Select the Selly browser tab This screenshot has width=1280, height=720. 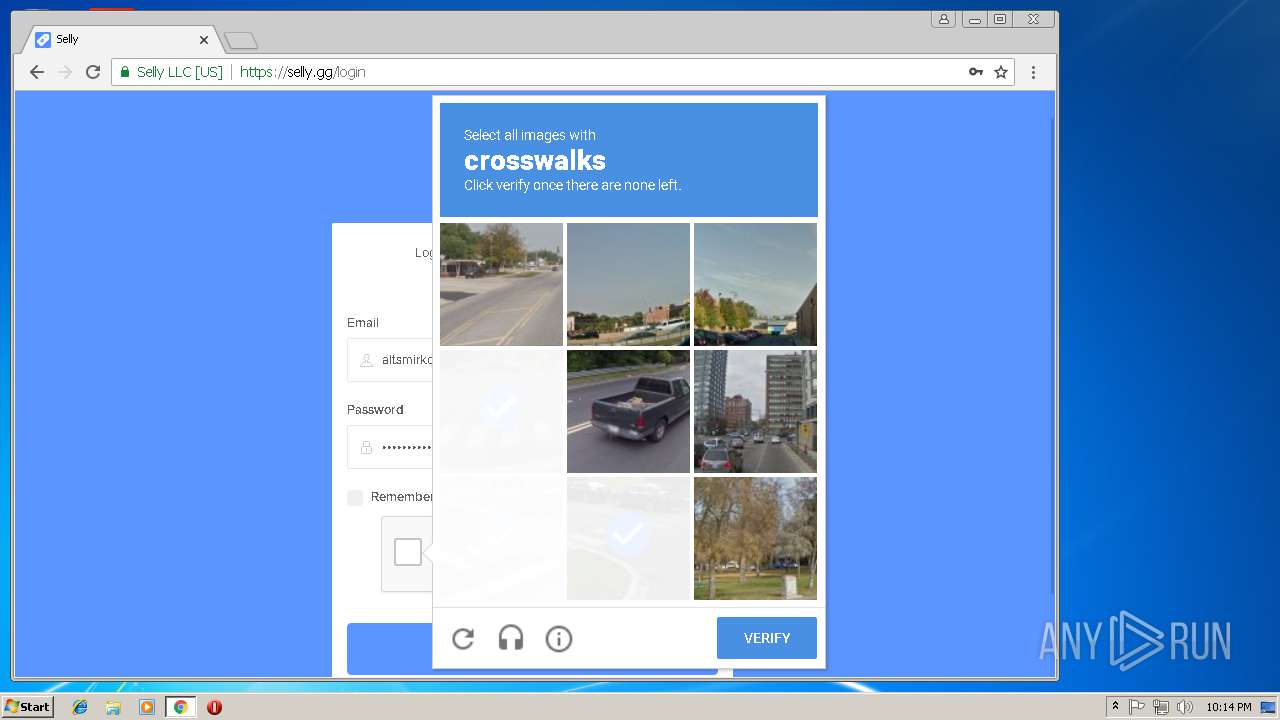120,39
